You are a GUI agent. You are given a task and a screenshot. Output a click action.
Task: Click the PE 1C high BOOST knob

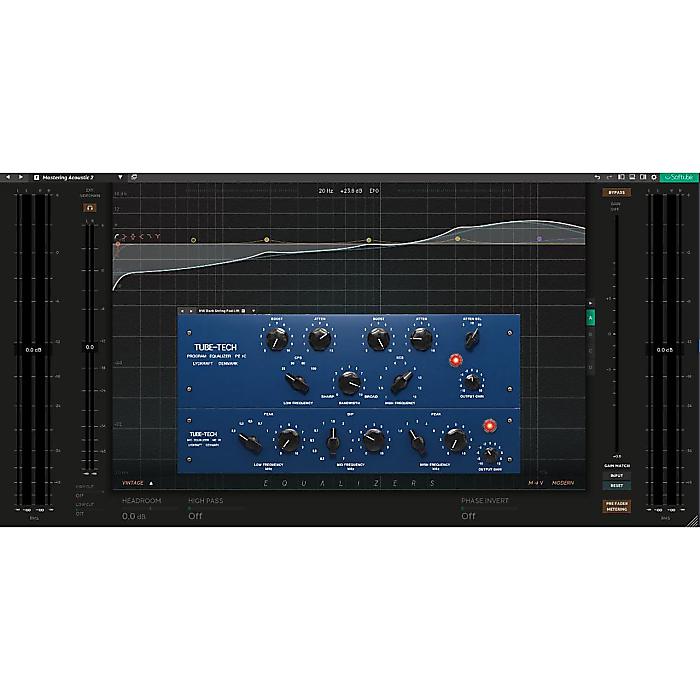point(379,338)
